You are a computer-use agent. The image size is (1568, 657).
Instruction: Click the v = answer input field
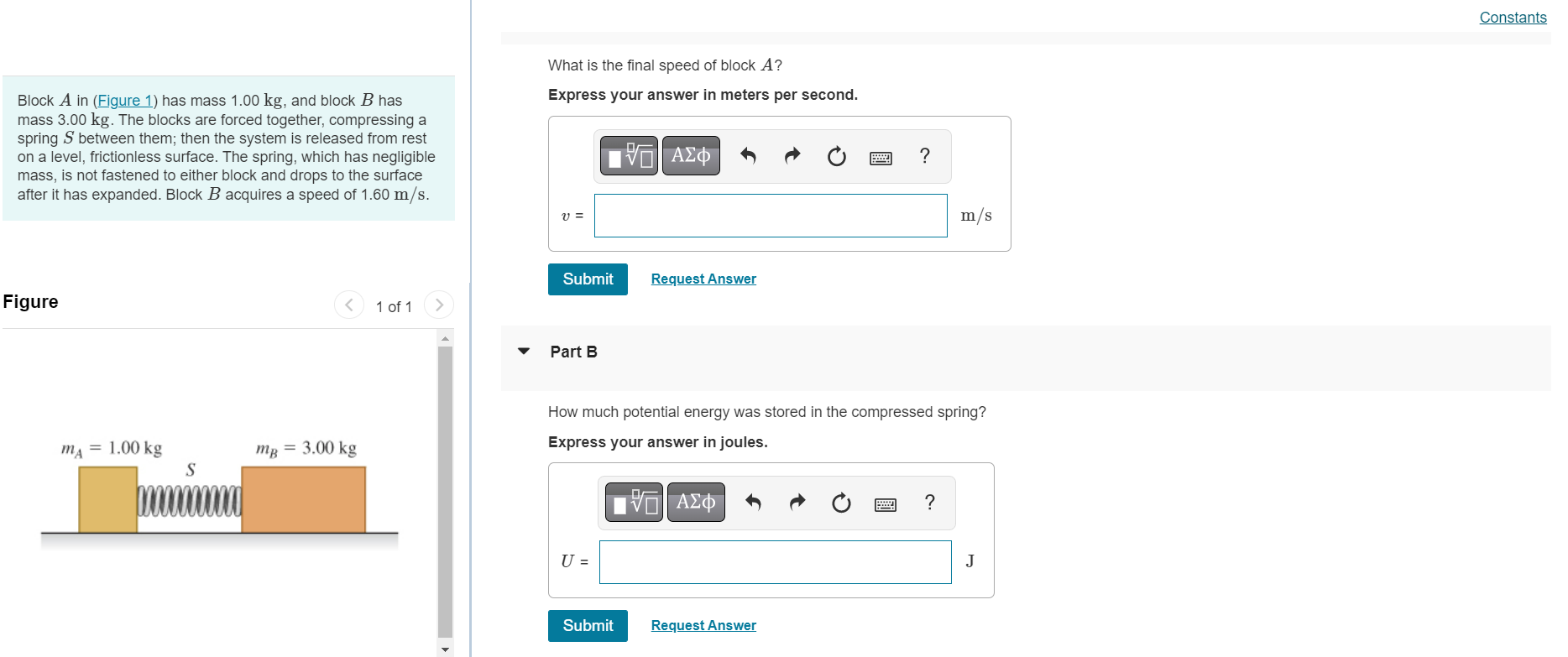point(770,216)
